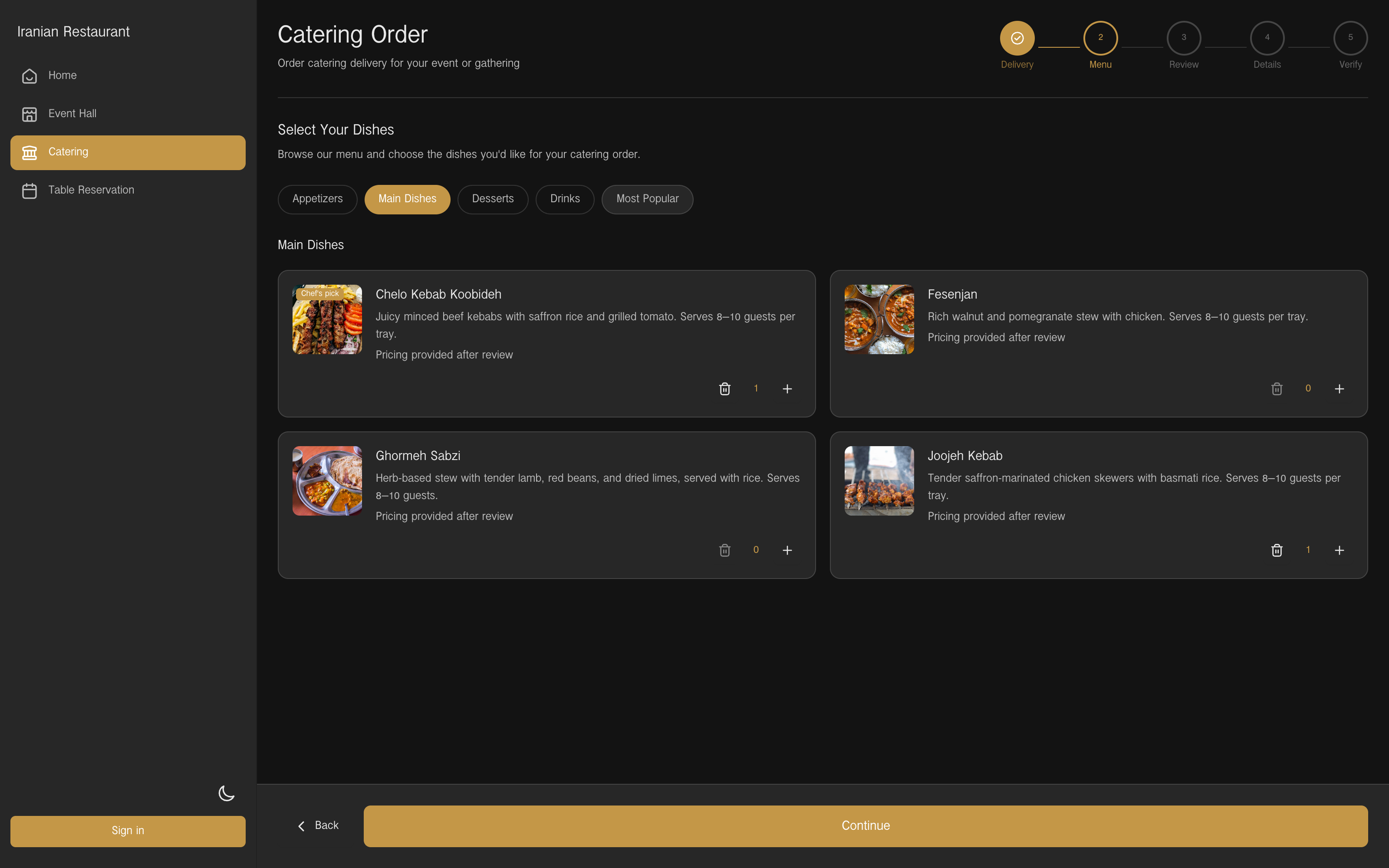Show the Most Popular dishes
The height and width of the screenshot is (868, 1389).
648,199
